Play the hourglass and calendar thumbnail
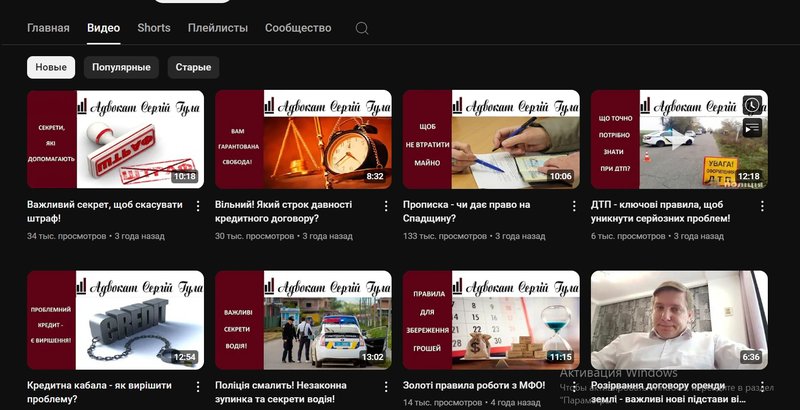800x410 pixels. click(491, 320)
